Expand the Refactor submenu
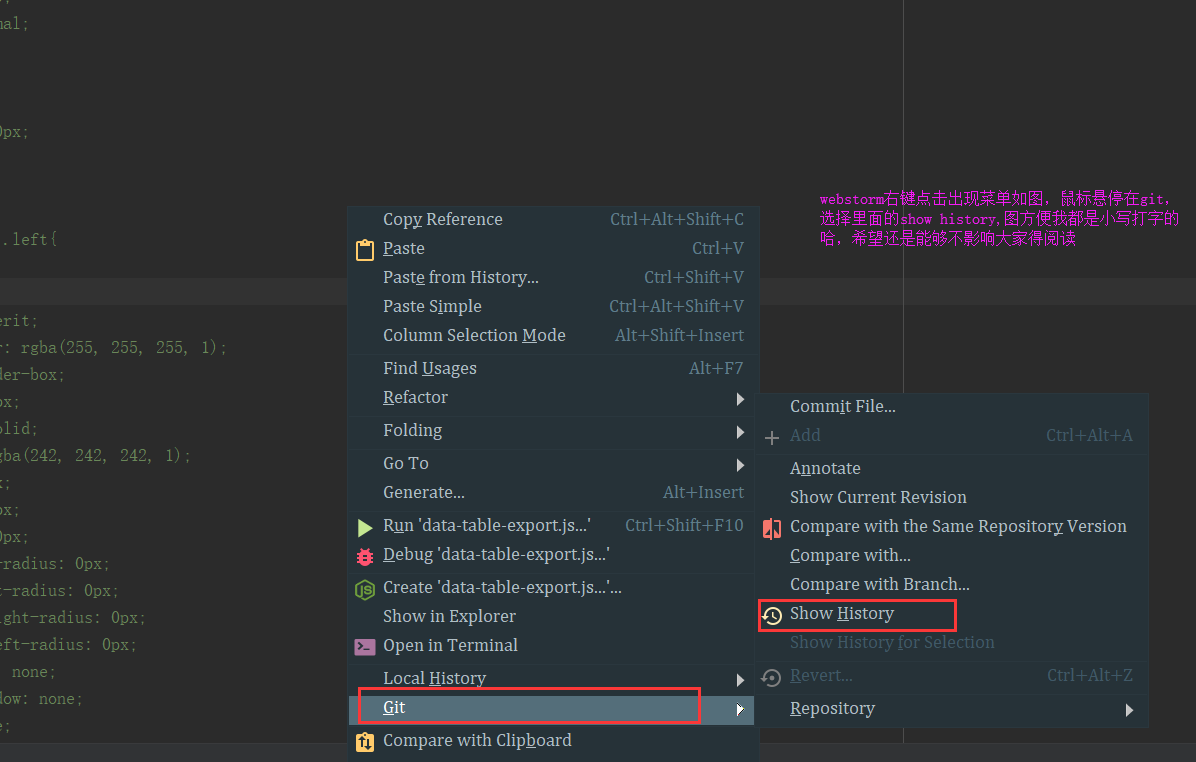The image size is (1196, 762). click(415, 397)
